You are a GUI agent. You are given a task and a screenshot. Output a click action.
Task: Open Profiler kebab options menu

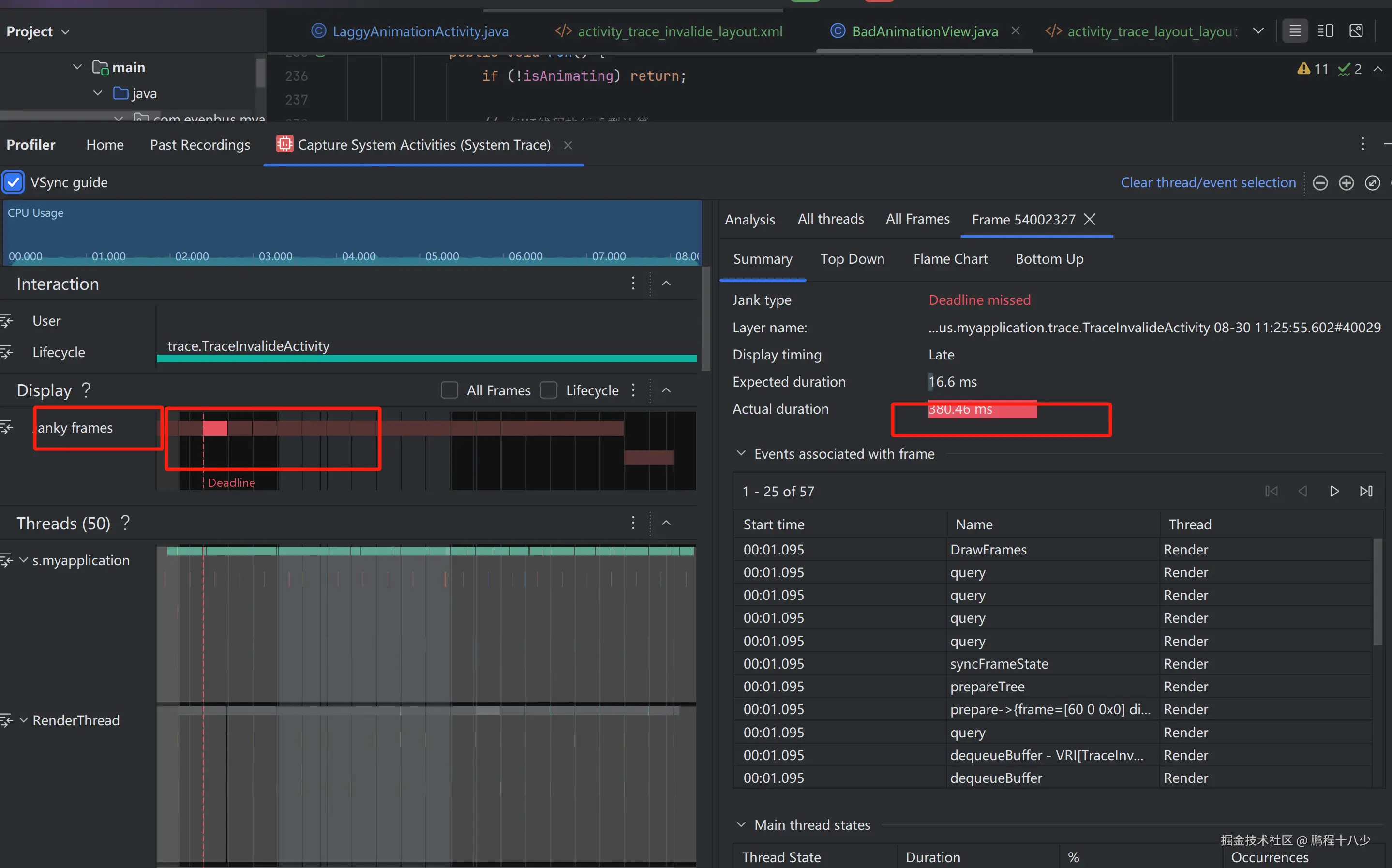coord(1362,144)
